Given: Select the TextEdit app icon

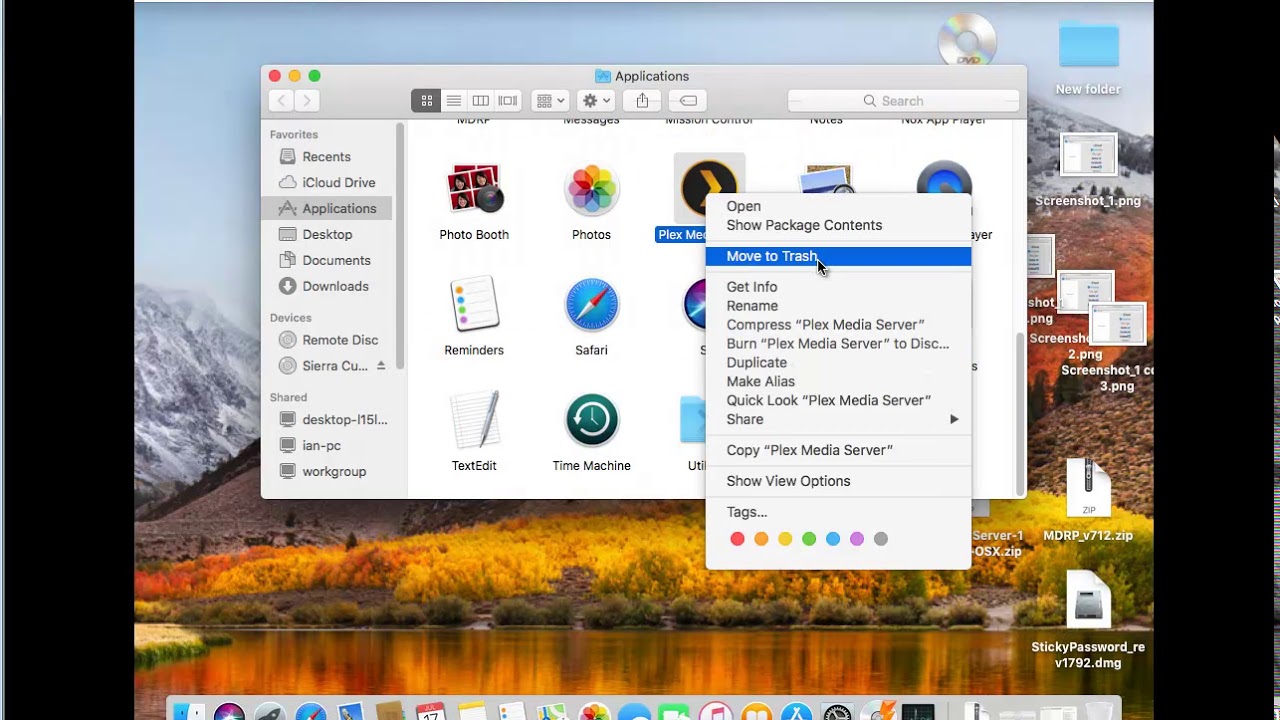Looking at the screenshot, I should click(x=474, y=420).
